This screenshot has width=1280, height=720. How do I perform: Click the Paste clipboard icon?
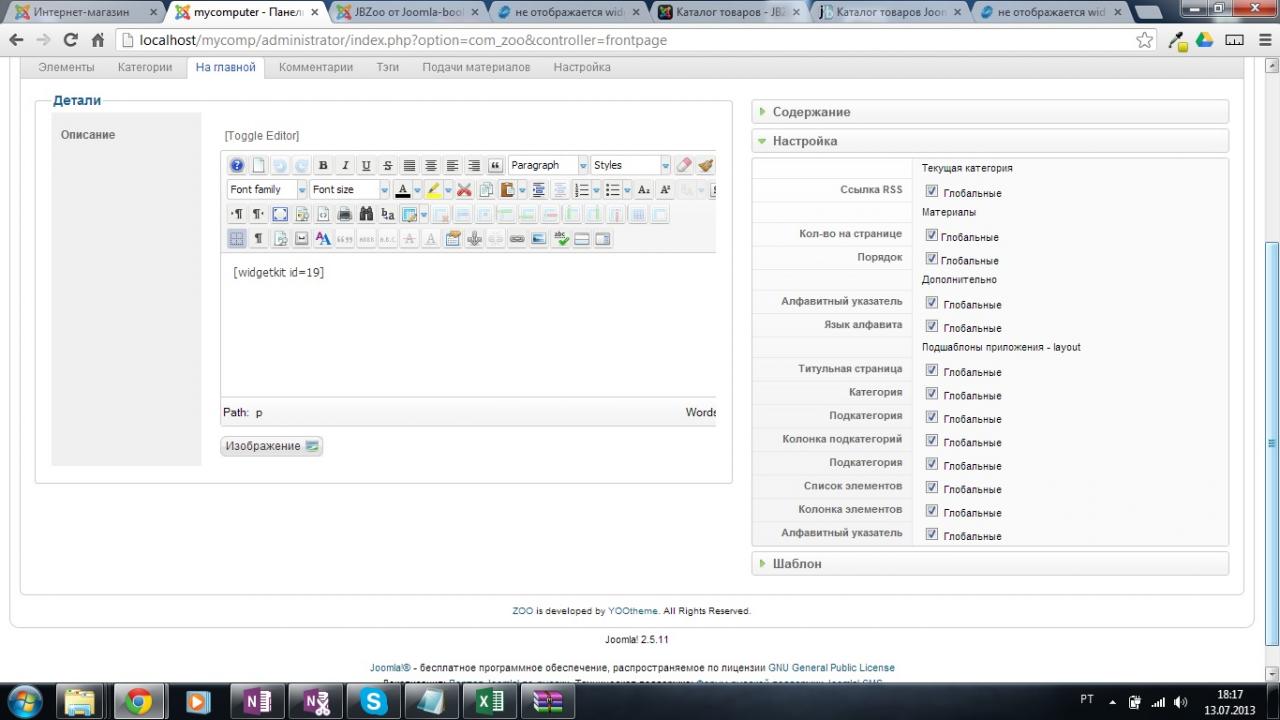coord(507,190)
